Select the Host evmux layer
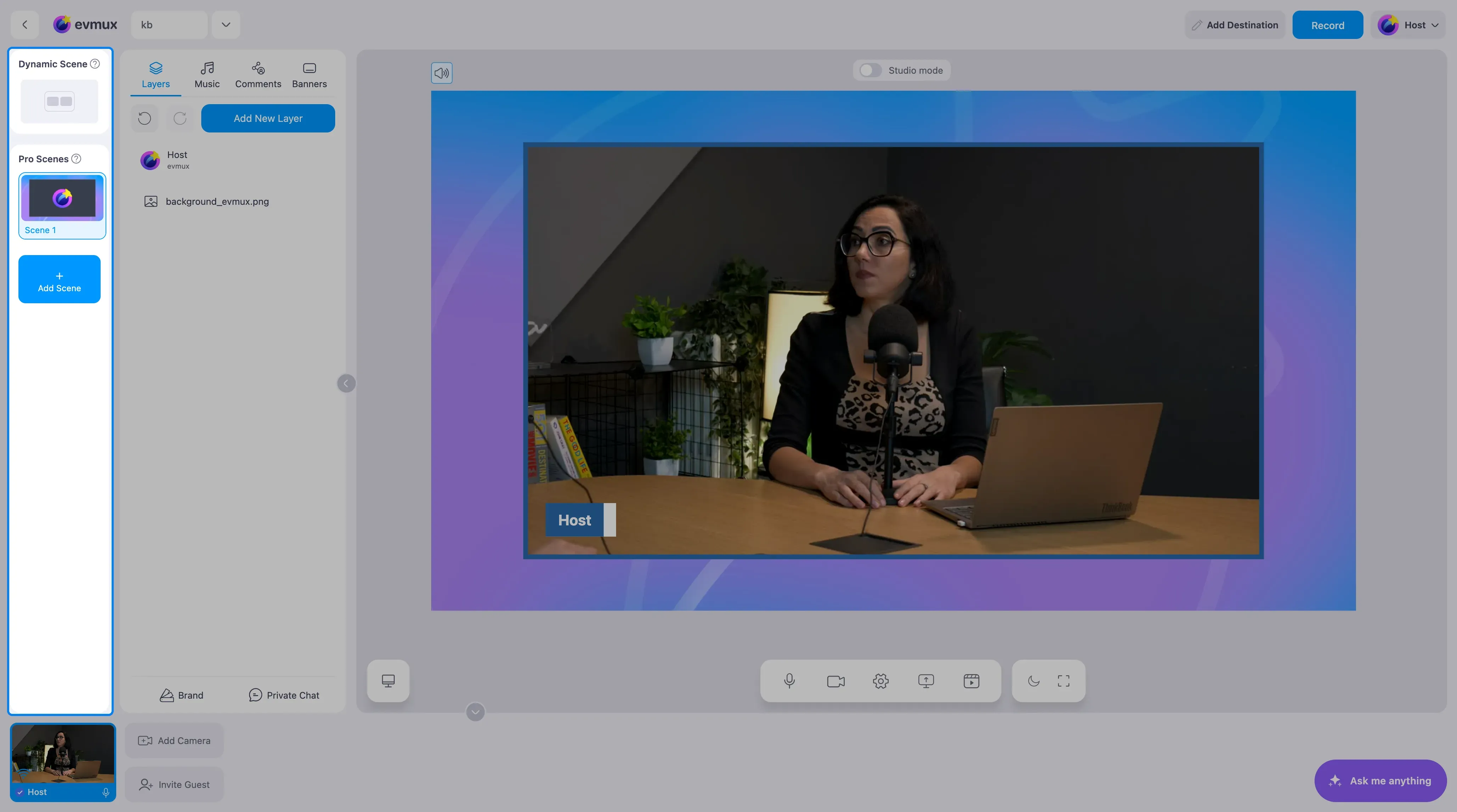Image resolution: width=1457 pixels, height=812 pixels. click(x=233, y=160)
